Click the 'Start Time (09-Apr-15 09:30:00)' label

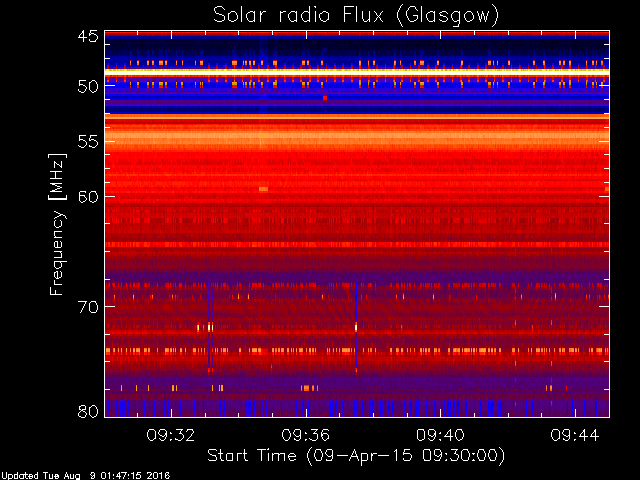[x=356, y=456]
